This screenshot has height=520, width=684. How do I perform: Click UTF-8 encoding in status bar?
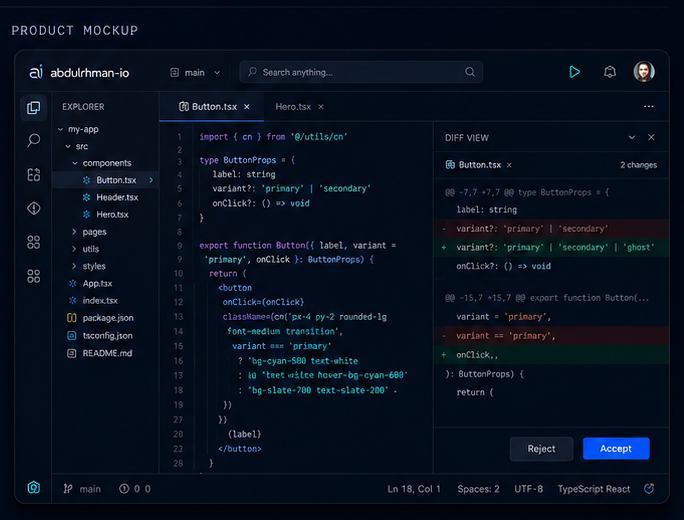pyautogui.click(x=528, y=489)
